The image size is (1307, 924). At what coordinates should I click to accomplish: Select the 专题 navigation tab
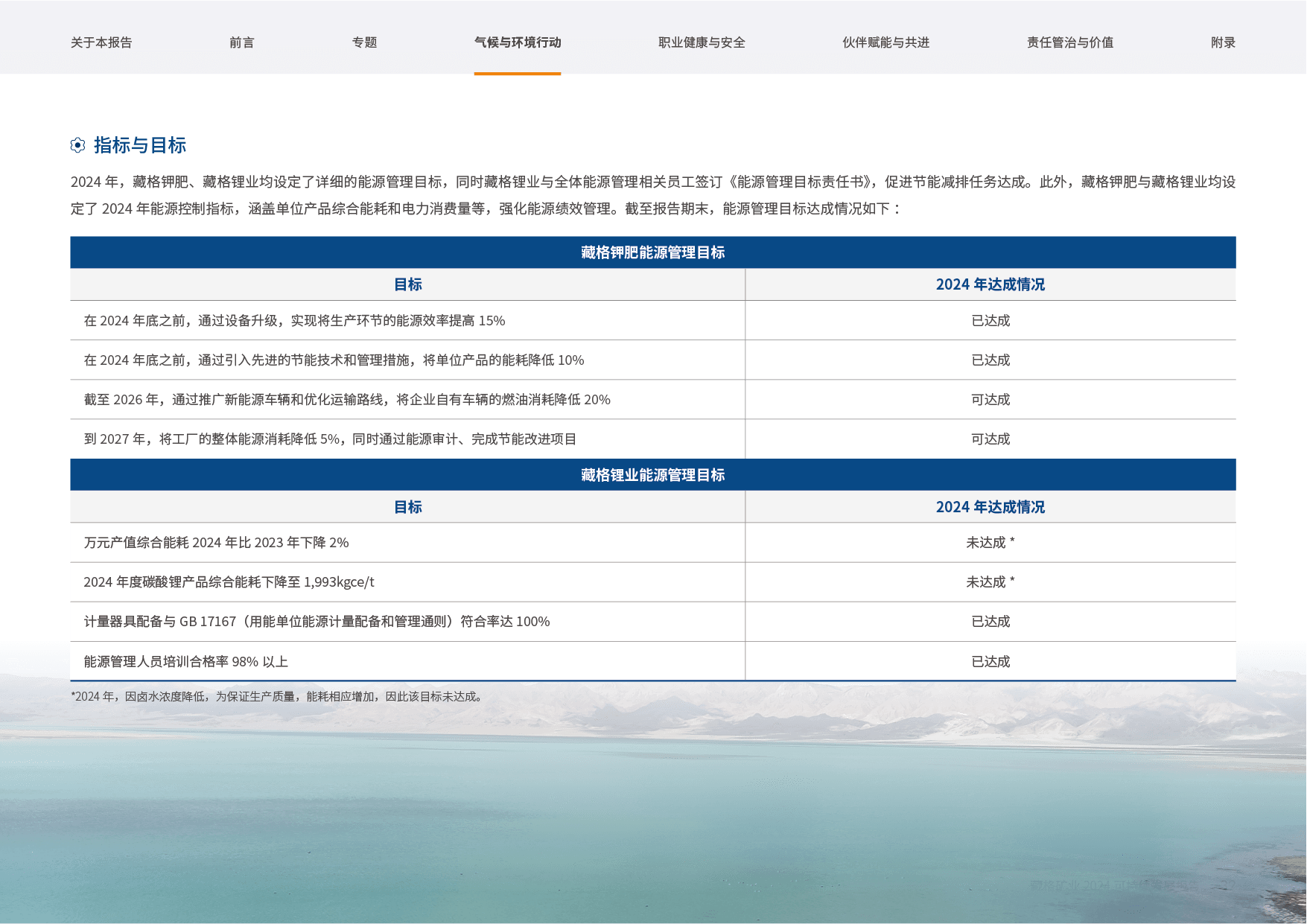tap(364, 42)
